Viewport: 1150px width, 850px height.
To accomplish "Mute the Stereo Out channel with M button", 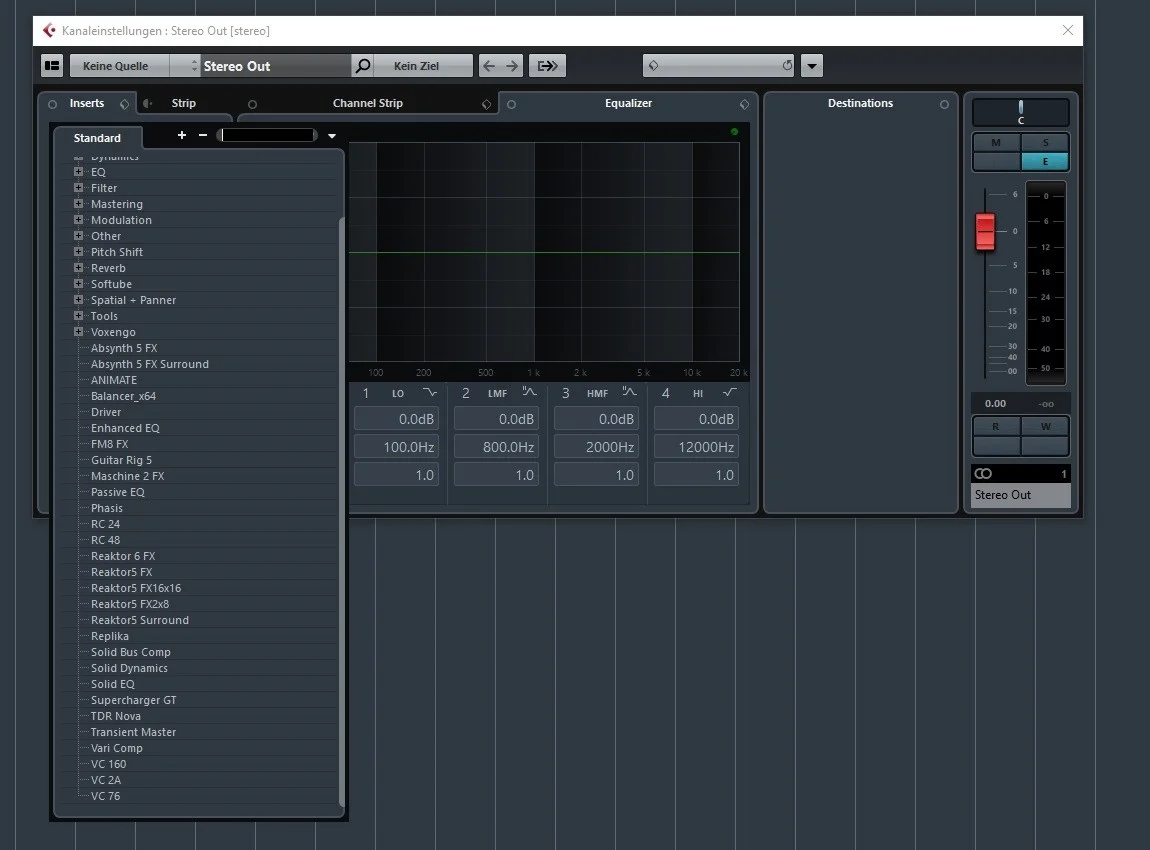I will pos(996,142).
